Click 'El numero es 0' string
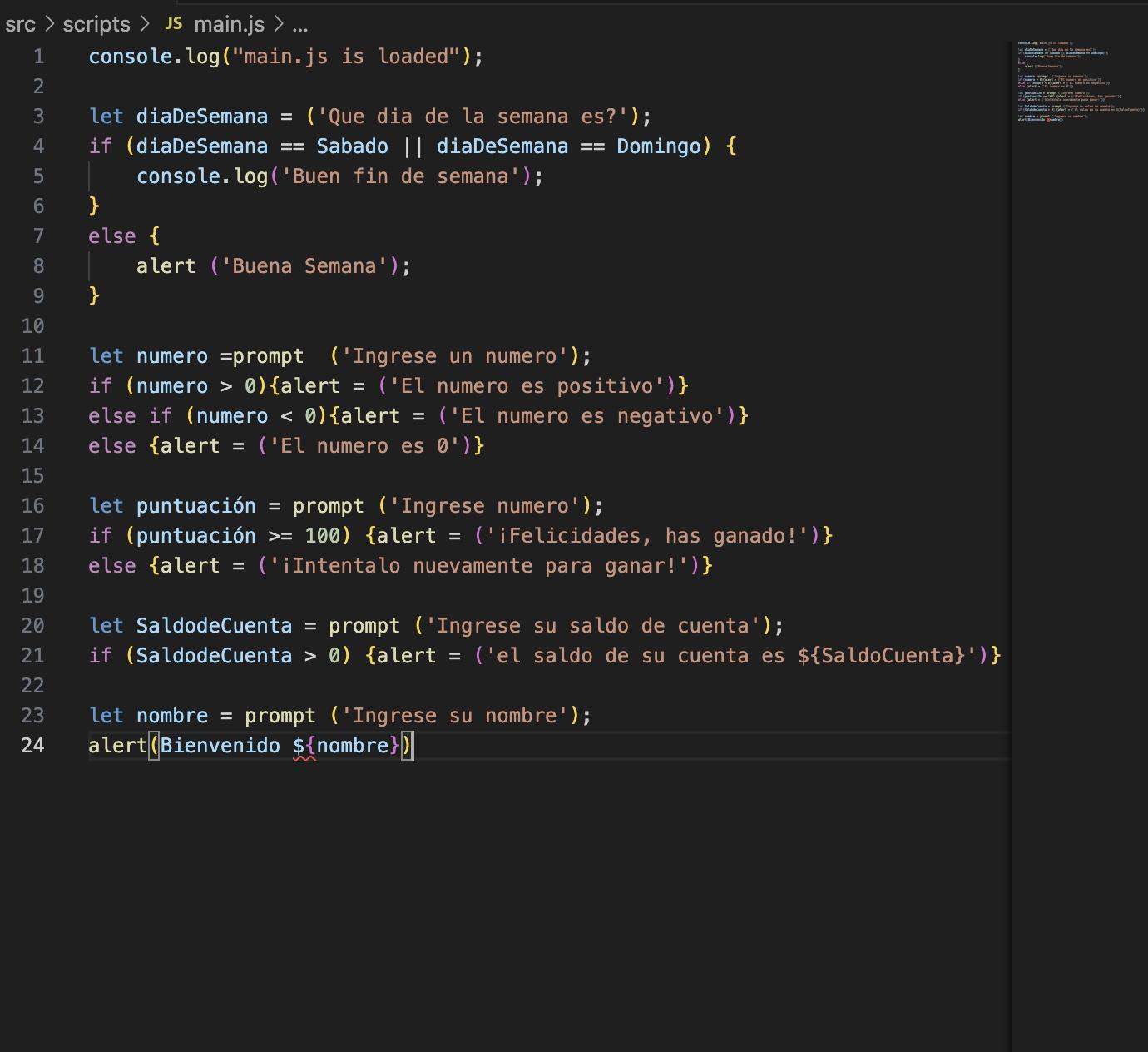The width and height of the screenshot is (1148, 1052). pos(364,446)
